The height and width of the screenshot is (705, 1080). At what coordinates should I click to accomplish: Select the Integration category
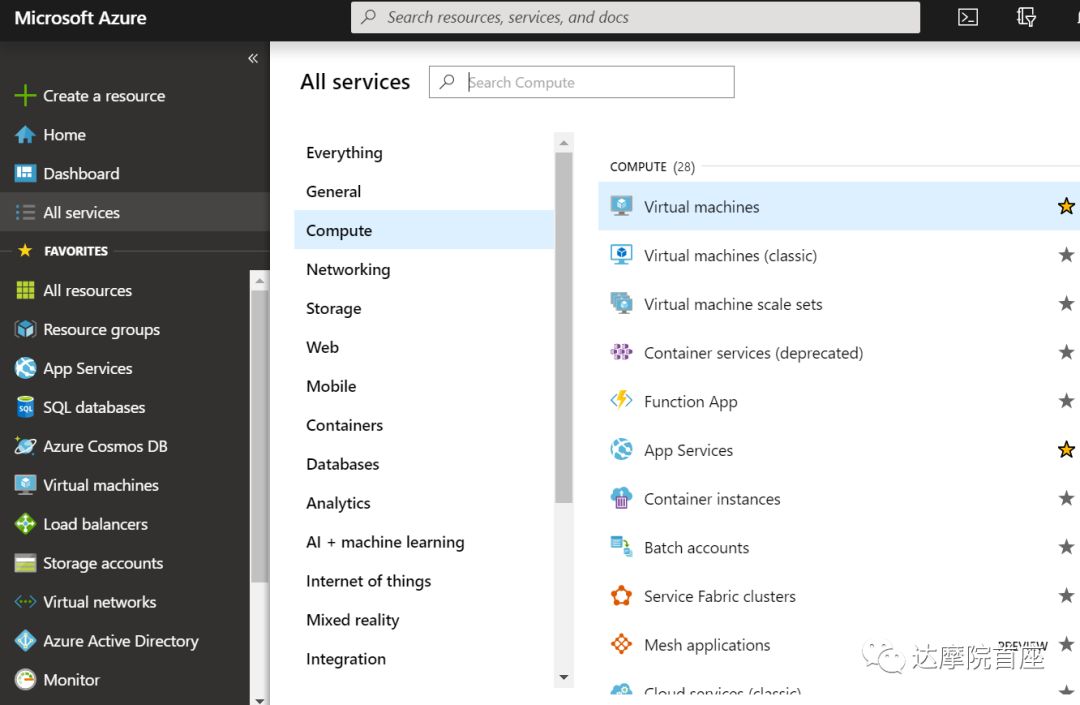click(424, 659)
